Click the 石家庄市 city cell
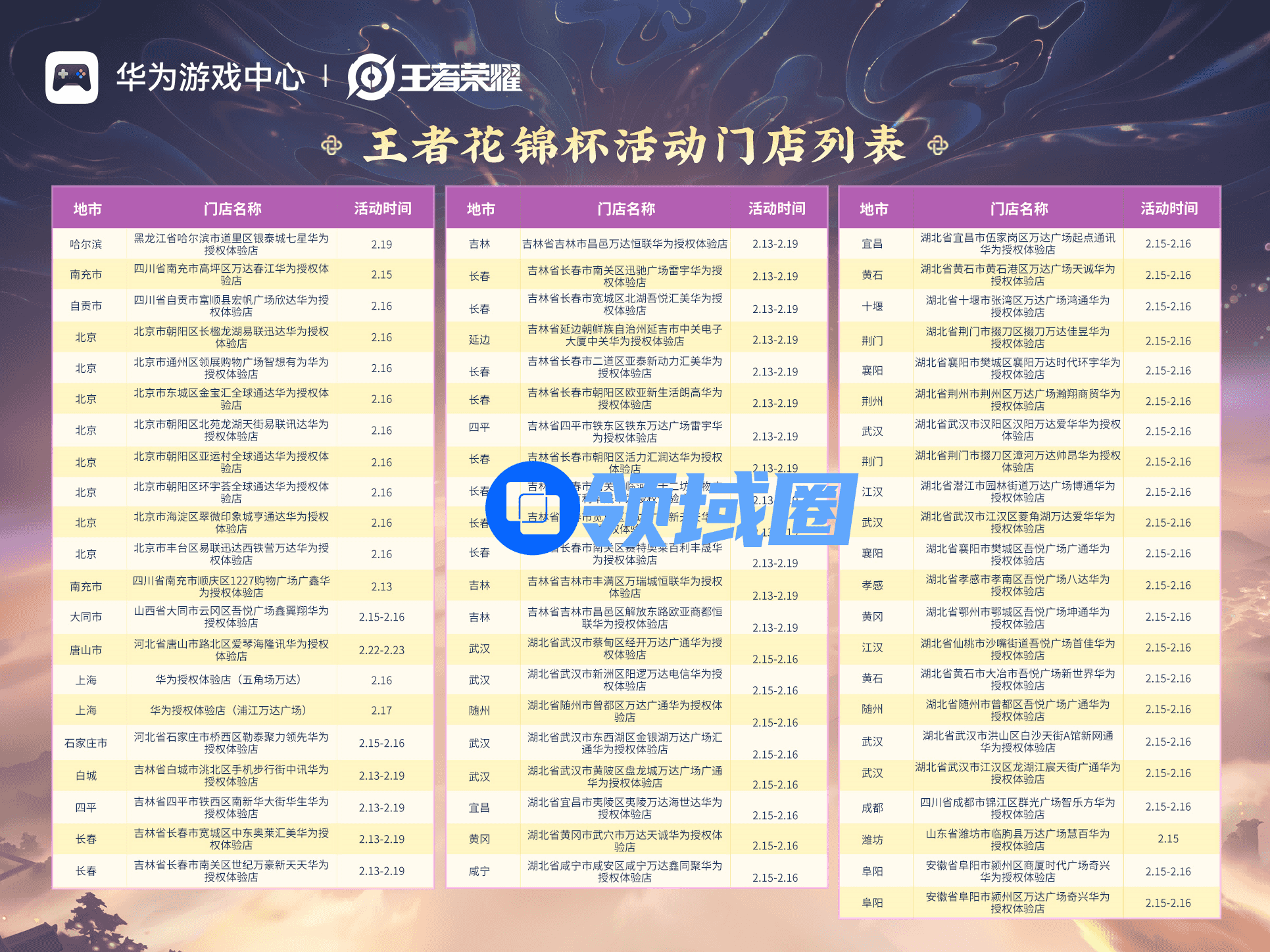 [86, 743]
